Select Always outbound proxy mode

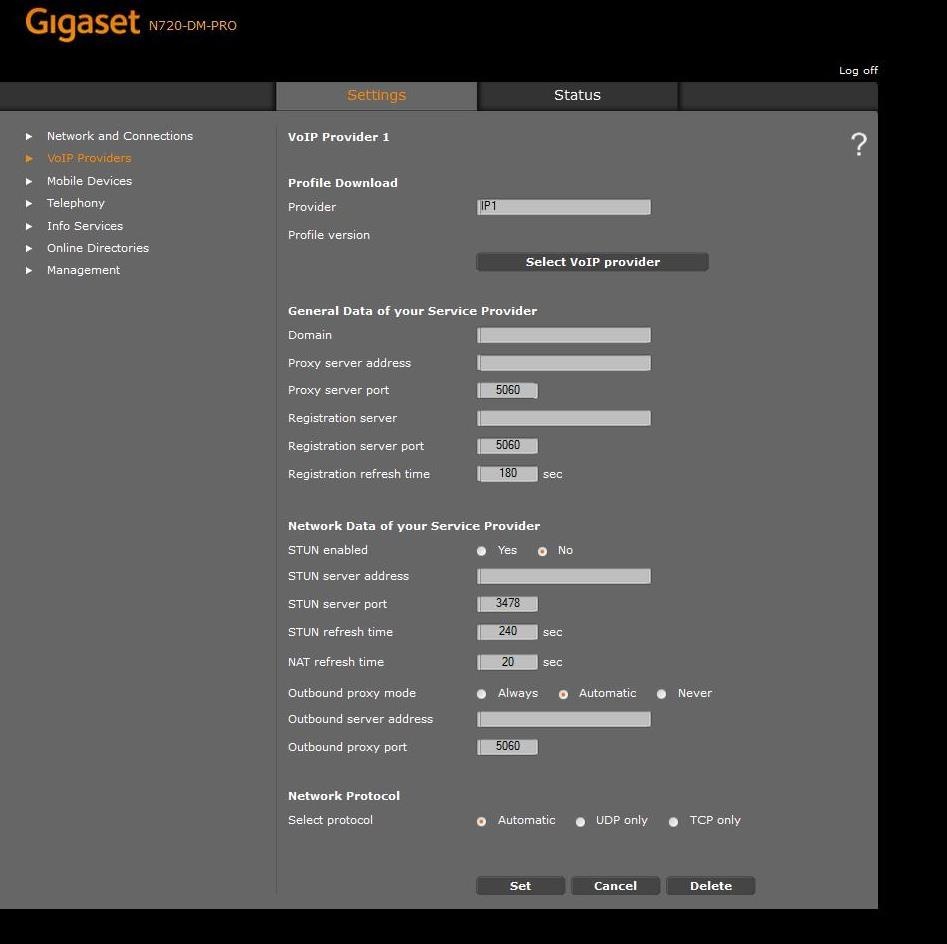481,694
